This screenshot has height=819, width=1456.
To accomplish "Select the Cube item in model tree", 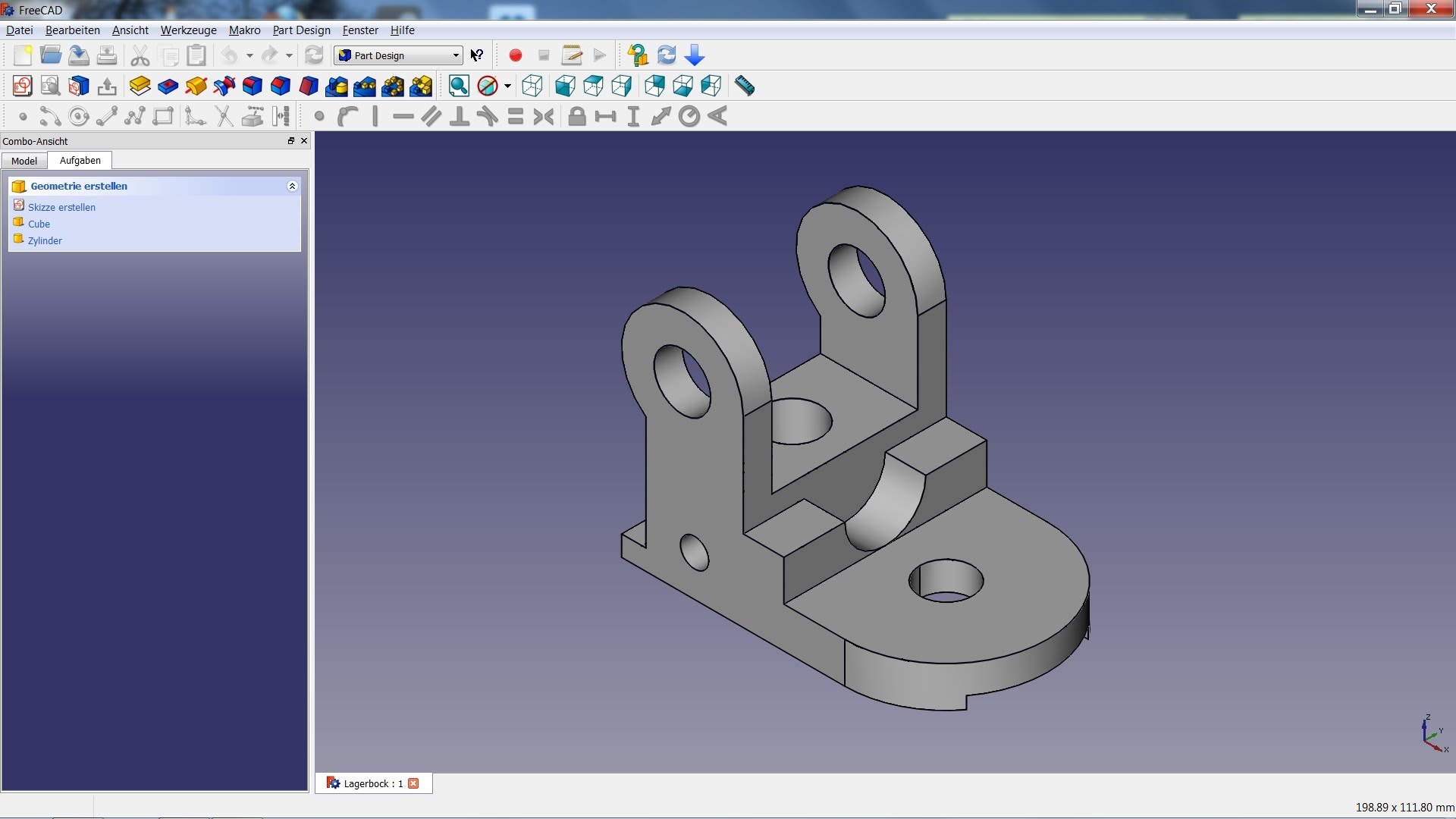I will pos(38,223).
